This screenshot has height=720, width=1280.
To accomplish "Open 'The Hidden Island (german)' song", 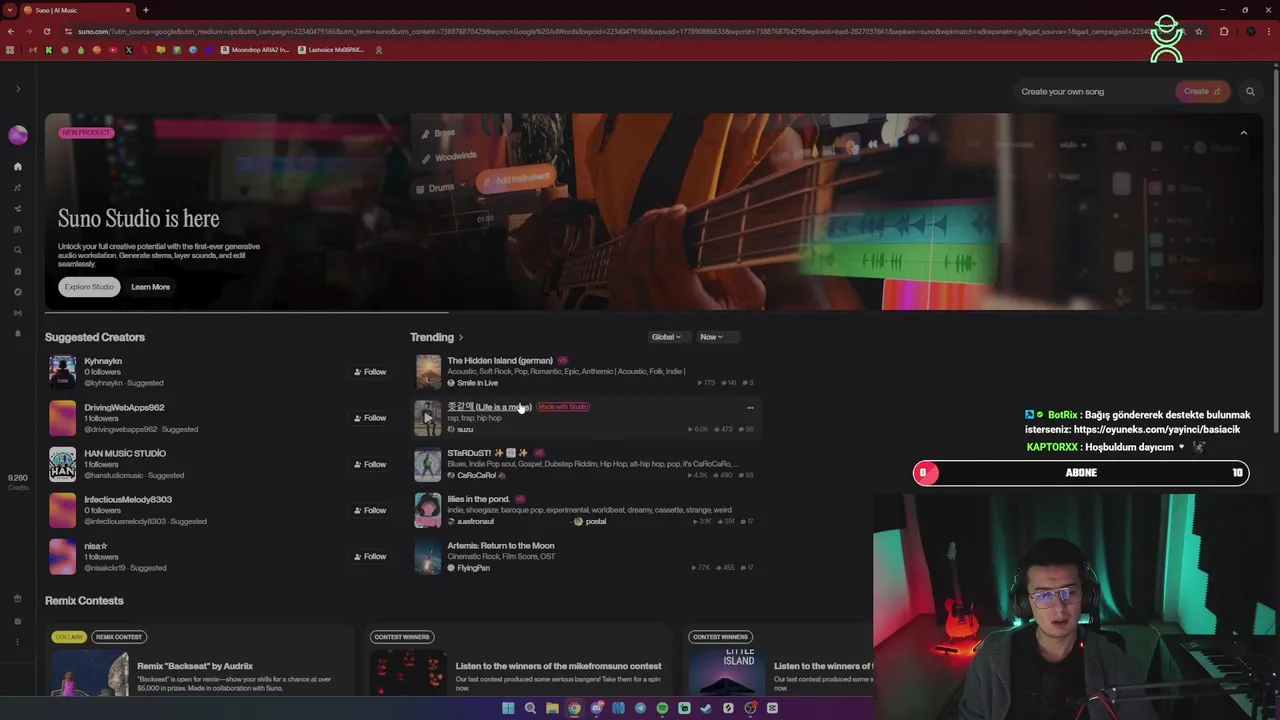I will tap(500, 360).
